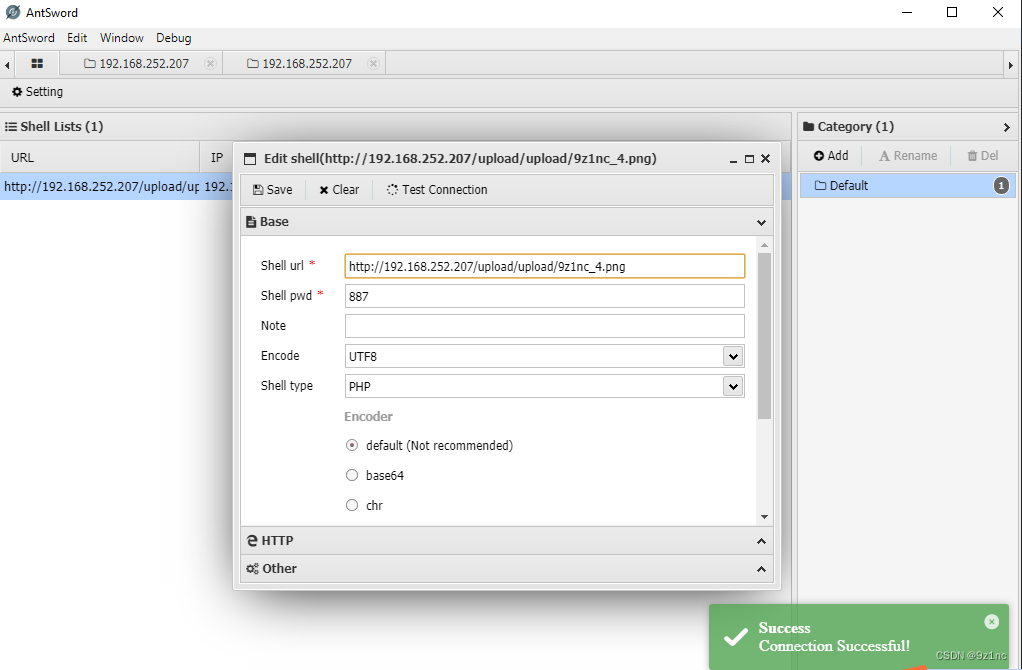Delete the selected category with Del
The width and height of the screenshot is (1022, 670).
coord(983,156)
